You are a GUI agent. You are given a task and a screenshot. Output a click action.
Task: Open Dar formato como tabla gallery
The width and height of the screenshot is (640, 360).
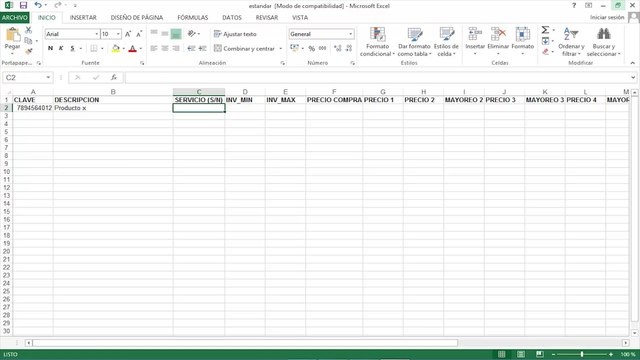click(x=414, y=42)
